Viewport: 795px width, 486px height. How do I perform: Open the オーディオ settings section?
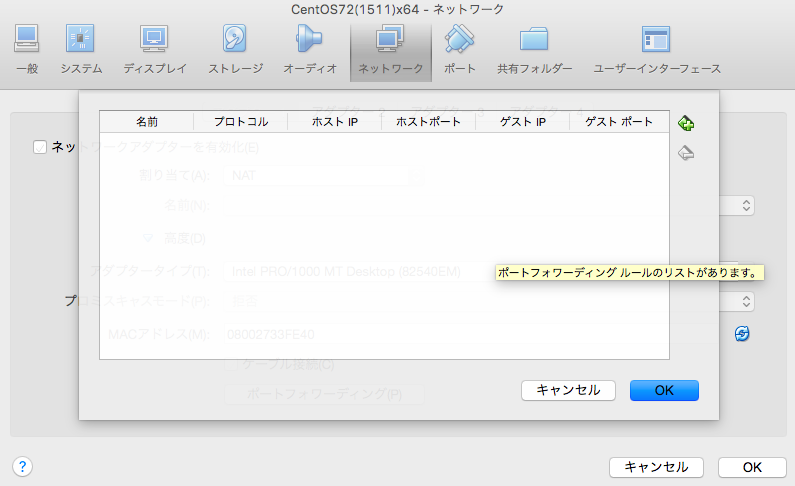310,50
